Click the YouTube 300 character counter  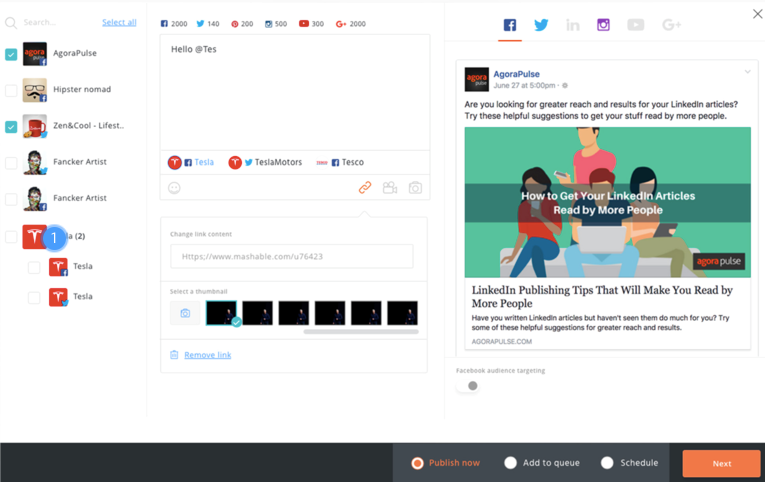tap(311, 23)
